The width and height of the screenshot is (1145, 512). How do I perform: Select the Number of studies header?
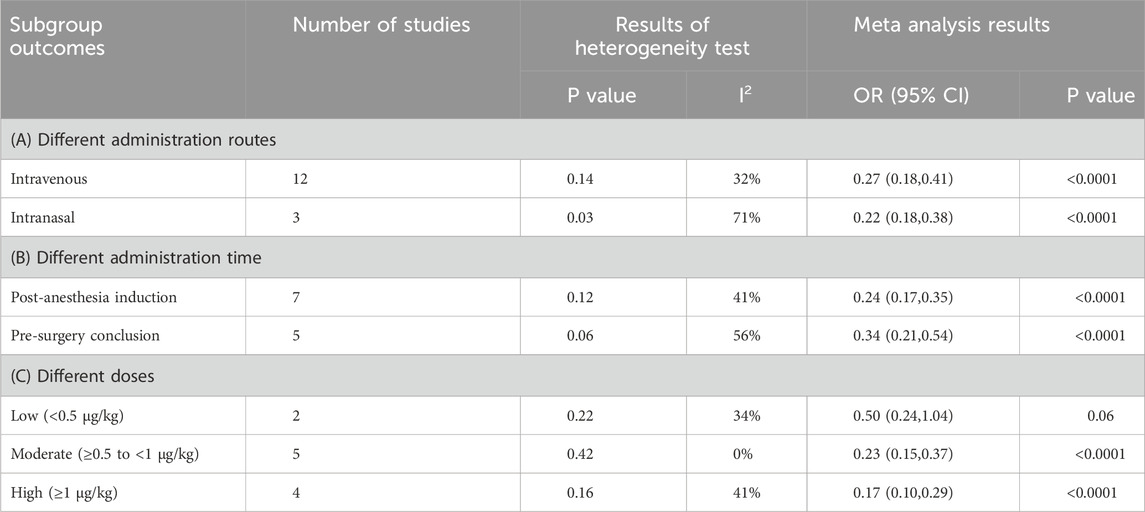[381, 26]
